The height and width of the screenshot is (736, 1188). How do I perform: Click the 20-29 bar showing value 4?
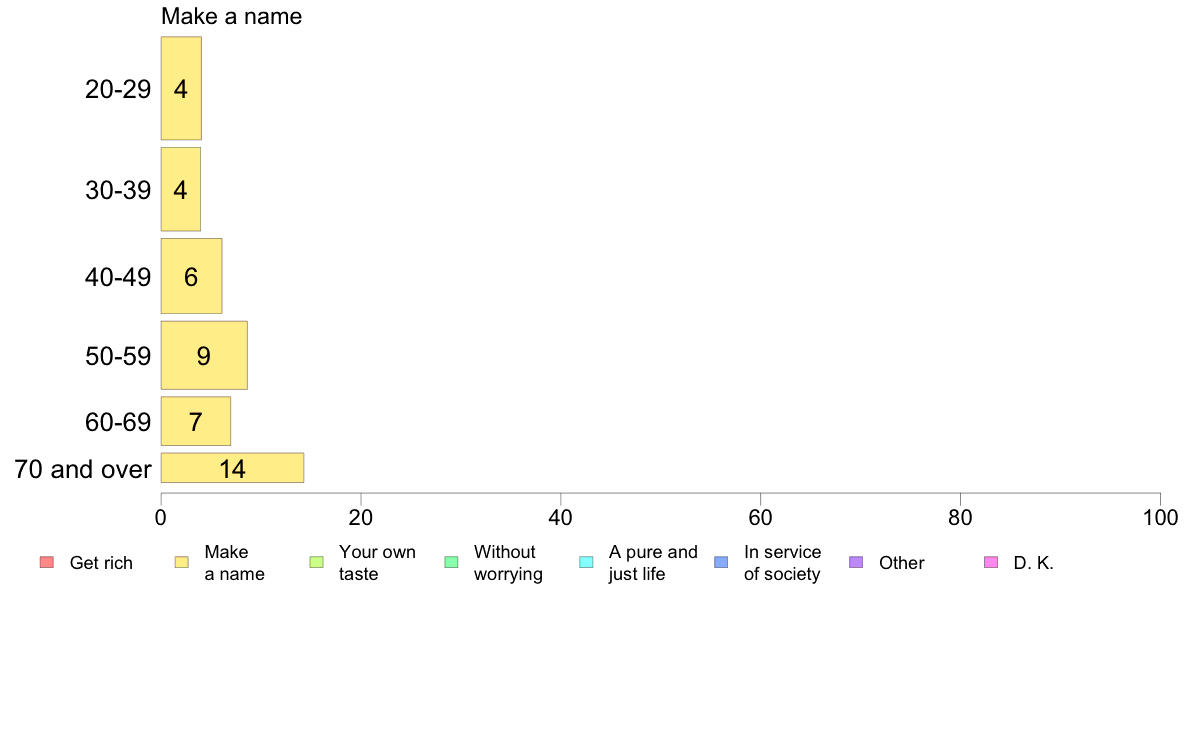point(181,88)
